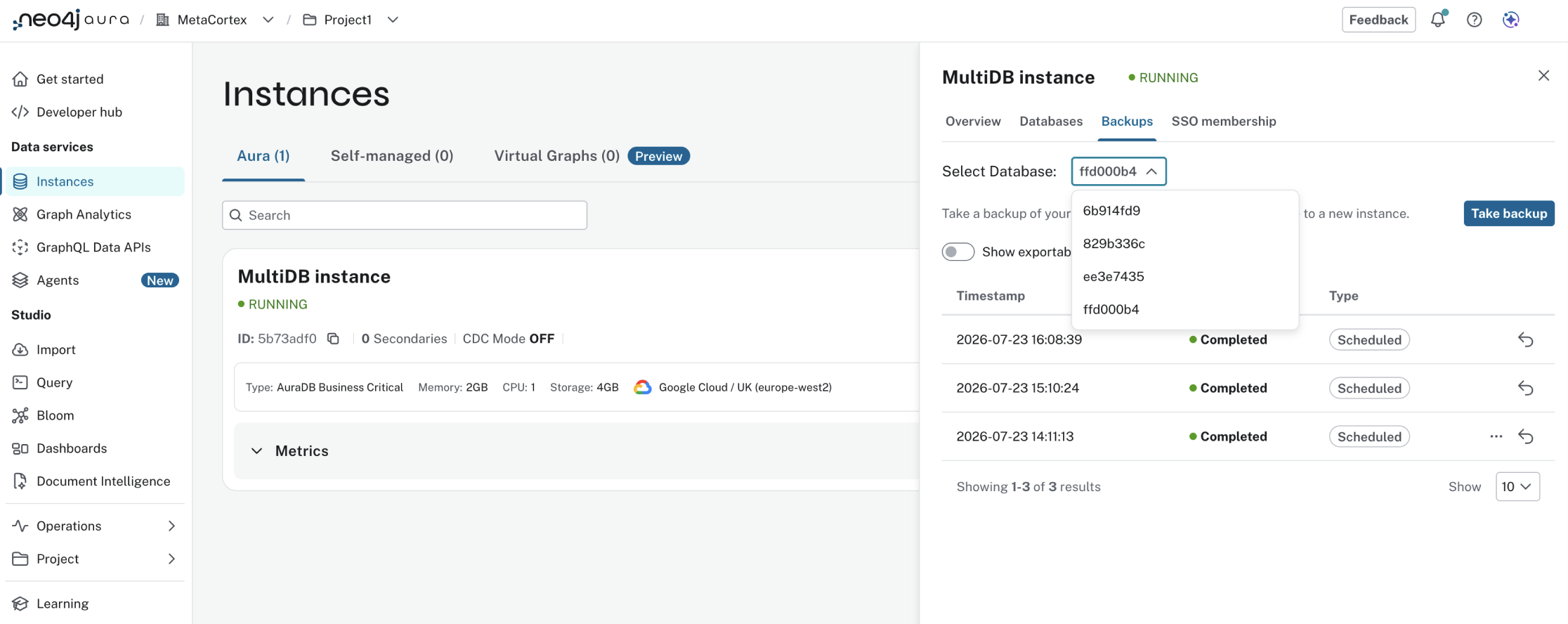Click the Google Cloud provider icon
This screenshot has width=1568, height=624.
click(642, 387)
